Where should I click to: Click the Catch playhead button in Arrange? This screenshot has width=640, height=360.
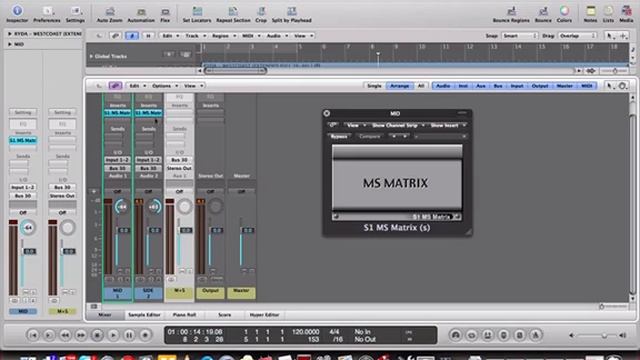(x=132, y=36)
